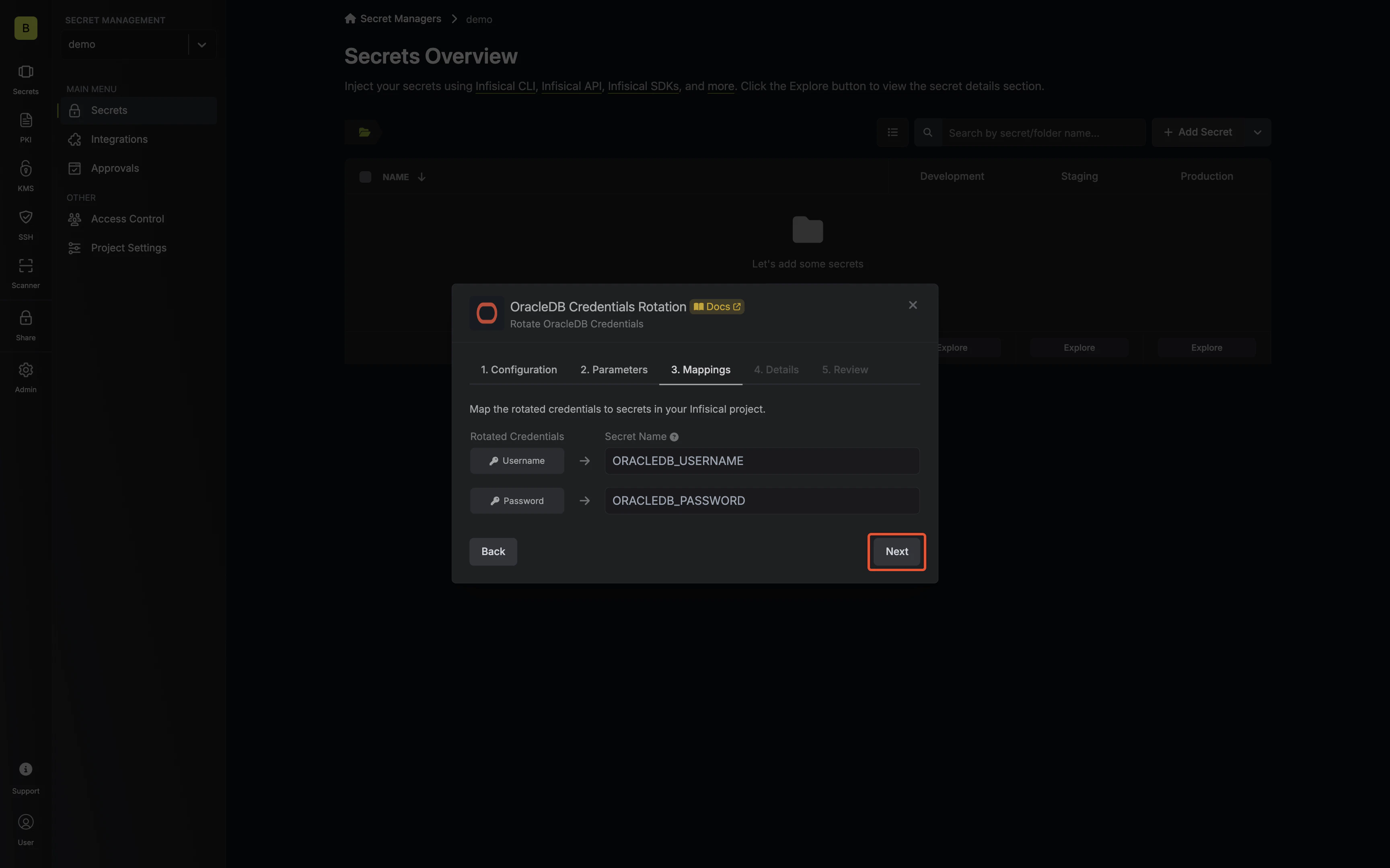Open the 'more' link in the description
This screenshot has width=1390, height=868.
[721, 86]
